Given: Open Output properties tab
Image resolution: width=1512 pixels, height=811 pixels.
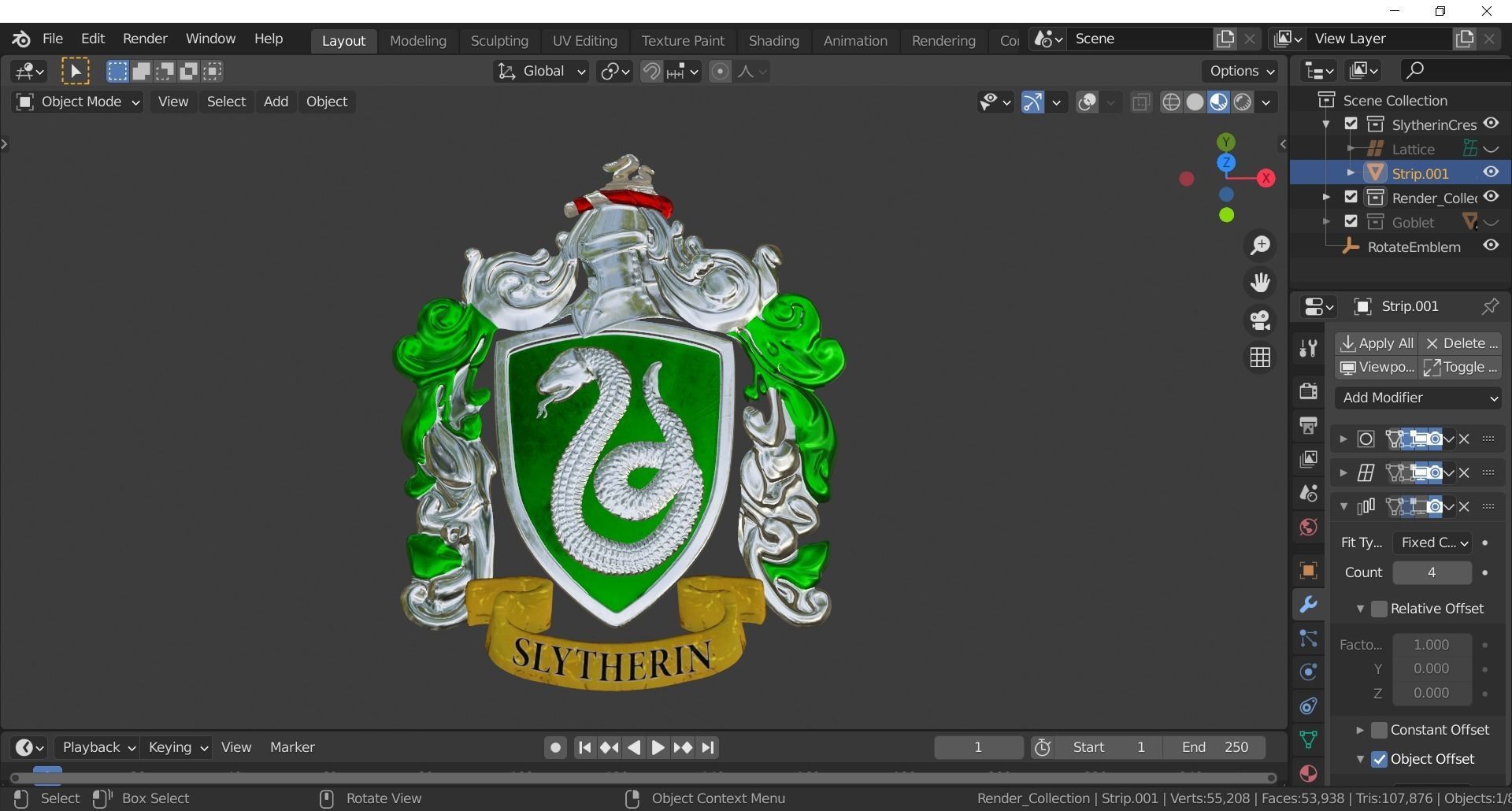Looking at the screenshot, I should coord(1308,425).
